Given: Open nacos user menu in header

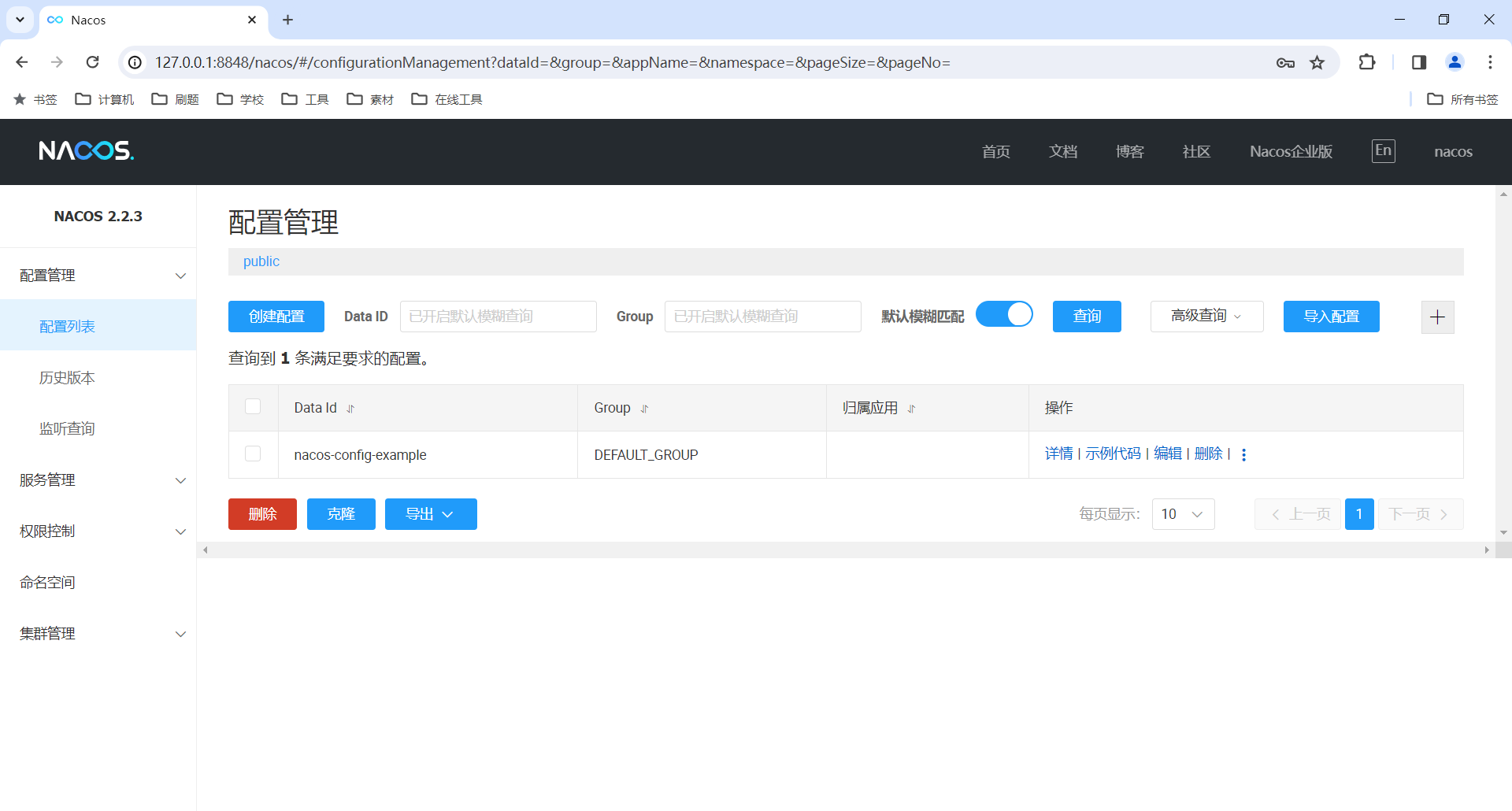Looking at the screenshot, I should coord(1453,151).
